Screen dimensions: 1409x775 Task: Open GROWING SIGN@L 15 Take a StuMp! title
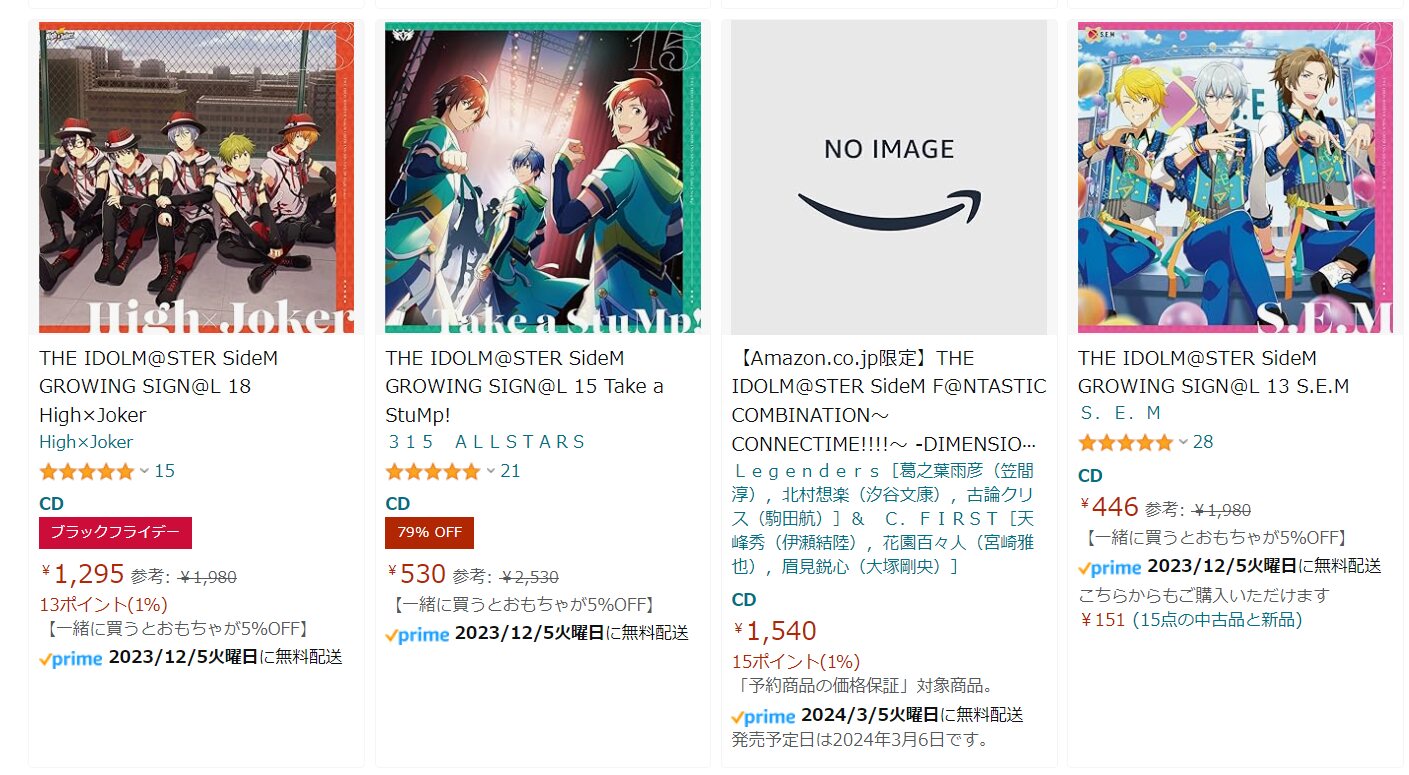click(524, 386)
